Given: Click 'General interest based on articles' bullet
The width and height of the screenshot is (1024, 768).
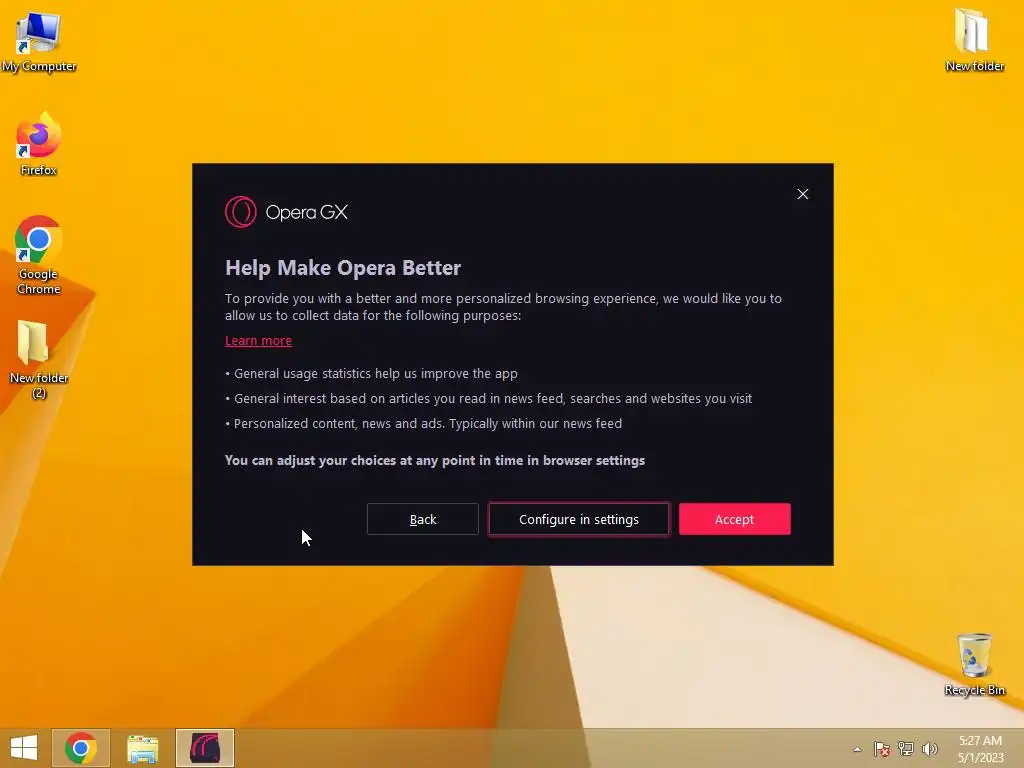Looking at the screenshot, I should pyautogui.click(x=488, y=398).
